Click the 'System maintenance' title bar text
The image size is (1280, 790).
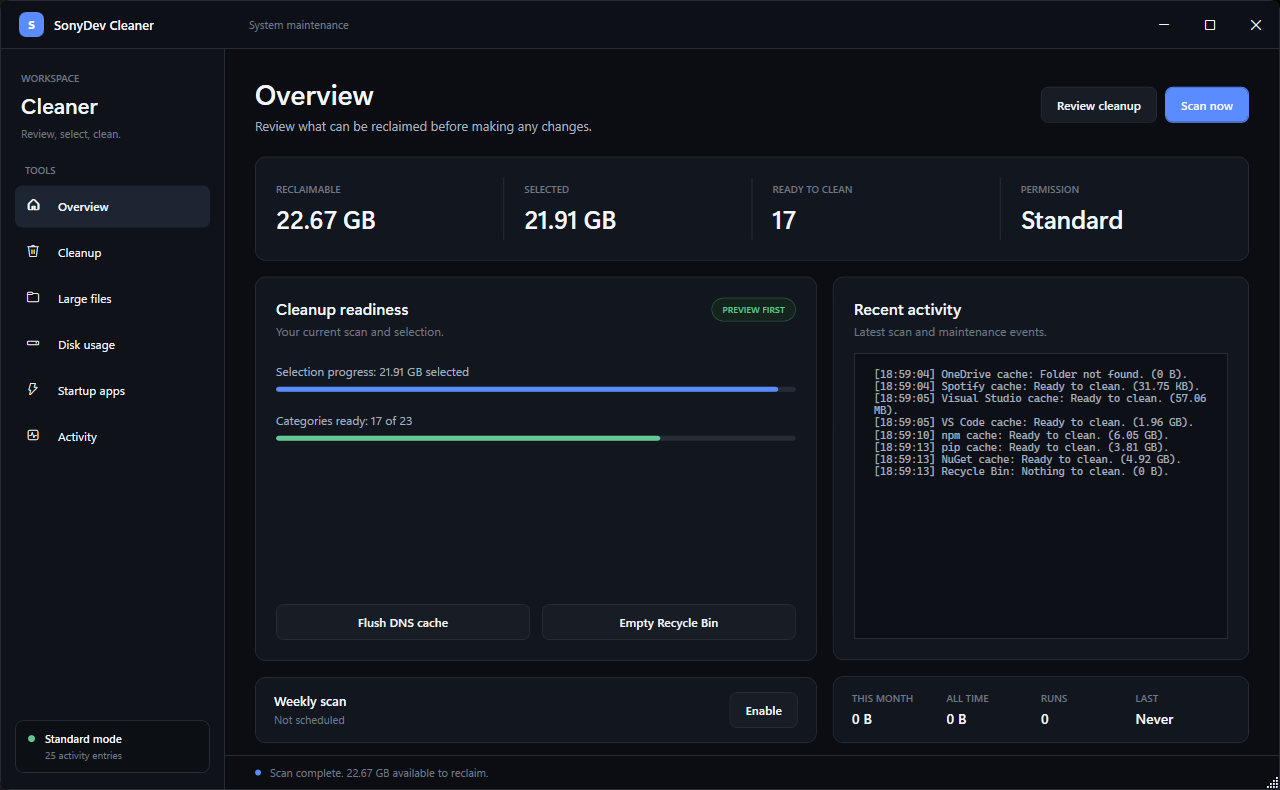(299, 25)
